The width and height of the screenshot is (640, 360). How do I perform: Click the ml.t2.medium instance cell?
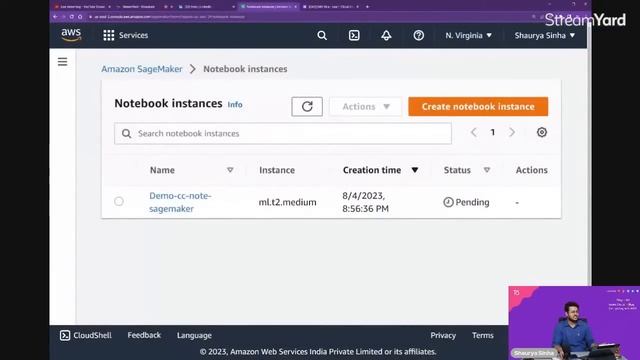tap(287, 202)
